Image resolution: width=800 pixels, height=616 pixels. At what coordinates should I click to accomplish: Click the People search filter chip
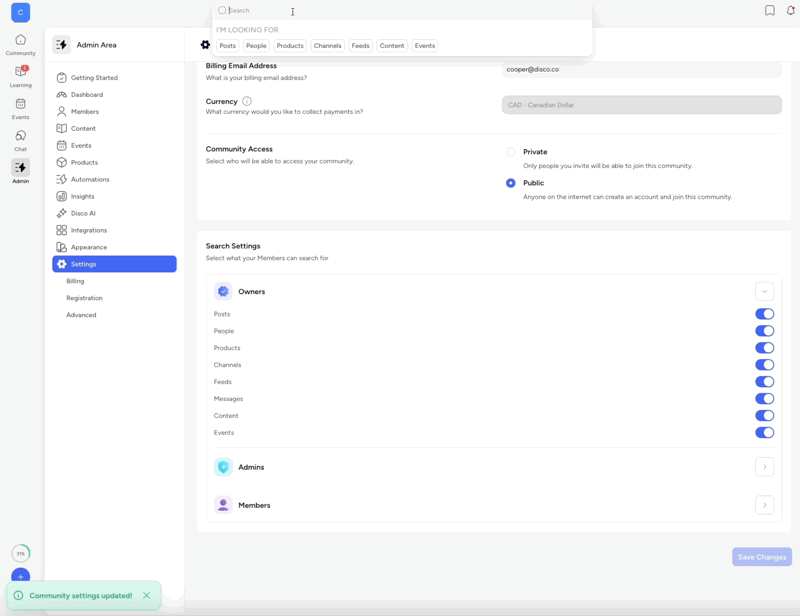pyautogui.click(x=256, y=45)
